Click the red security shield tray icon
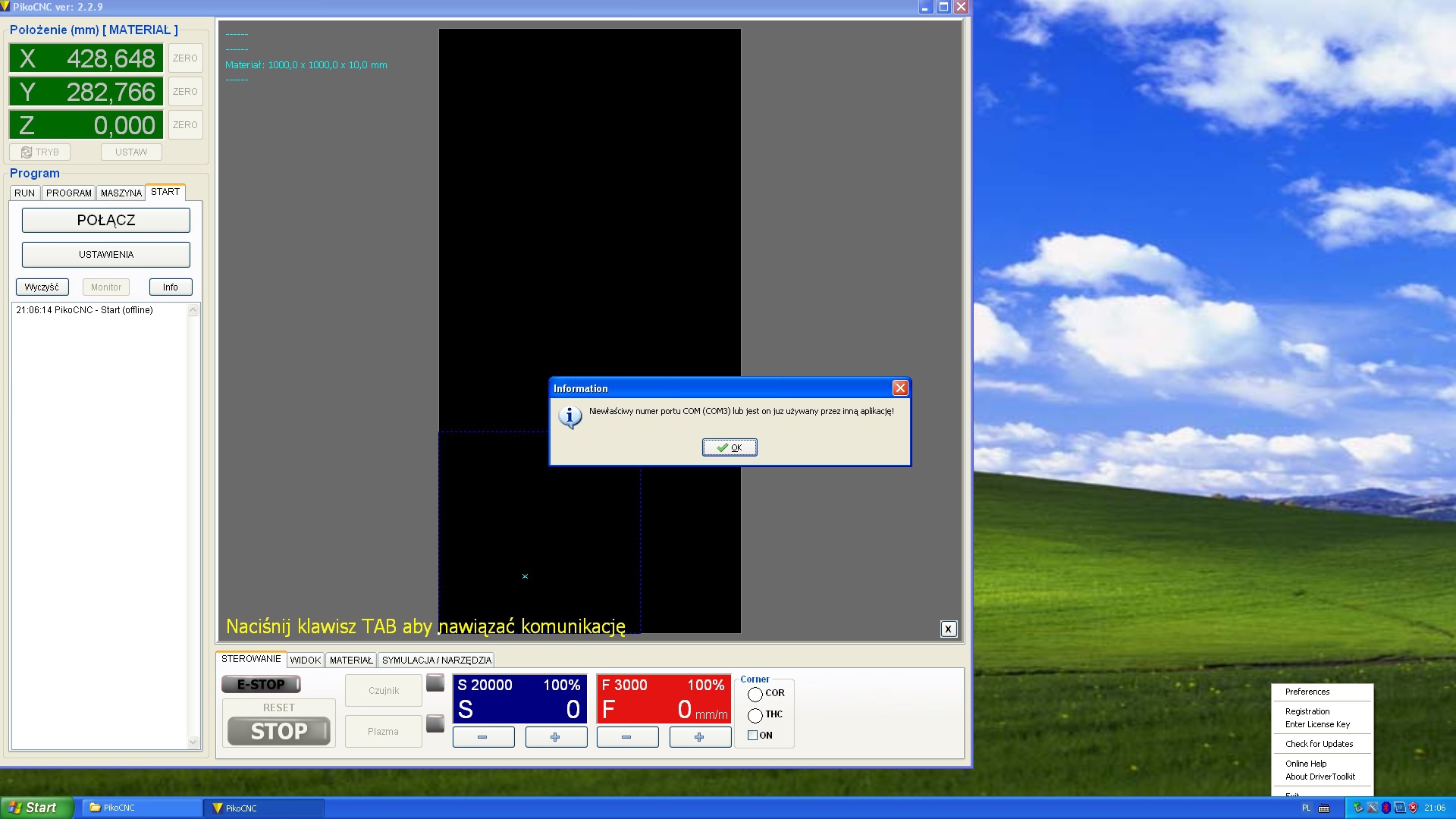 1413,808
